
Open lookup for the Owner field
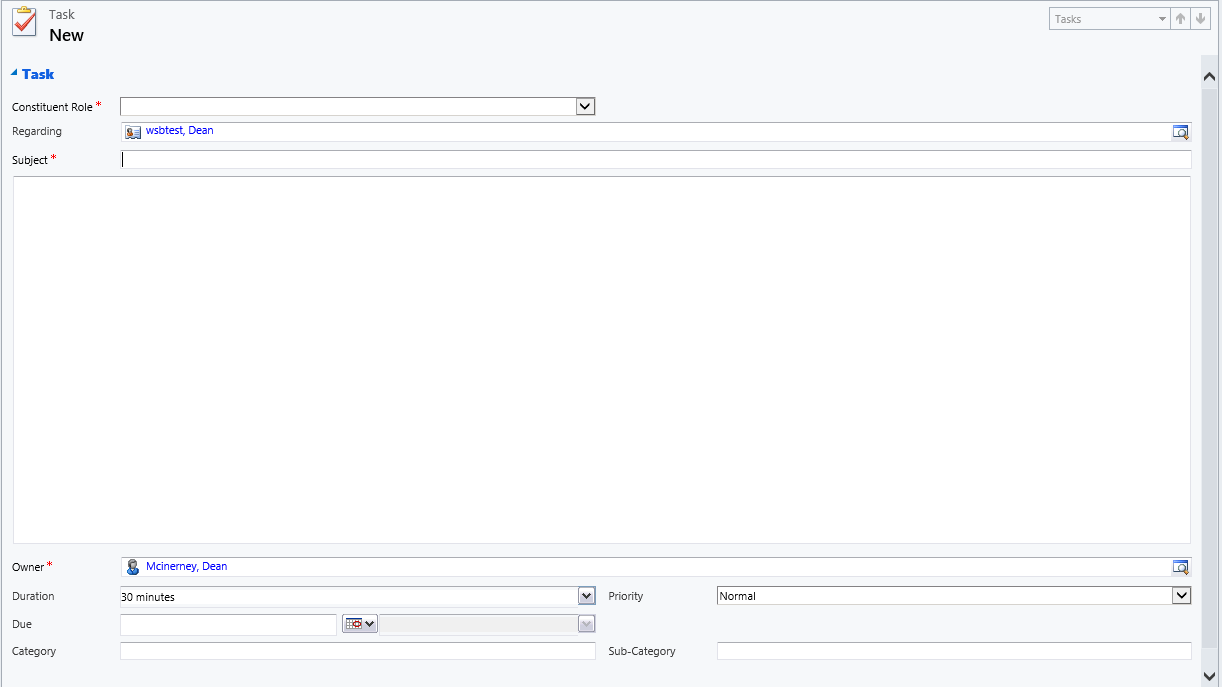pyautogui.click(x=1181, y=567)
